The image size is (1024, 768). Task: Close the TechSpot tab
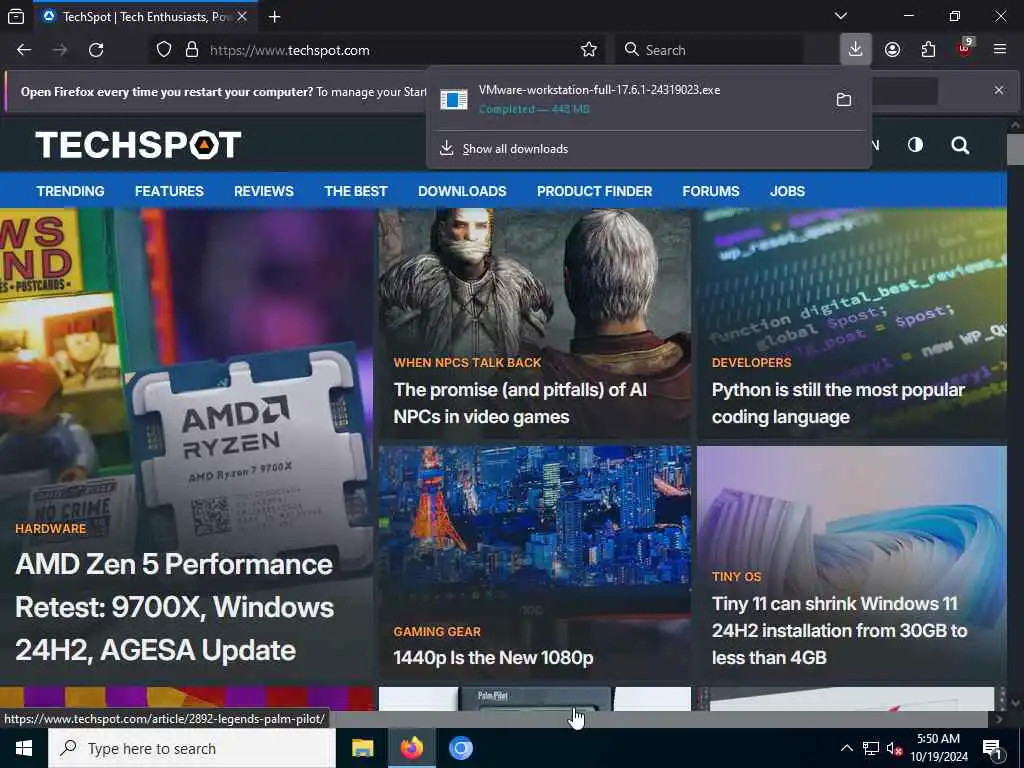[x=242, y=17]
